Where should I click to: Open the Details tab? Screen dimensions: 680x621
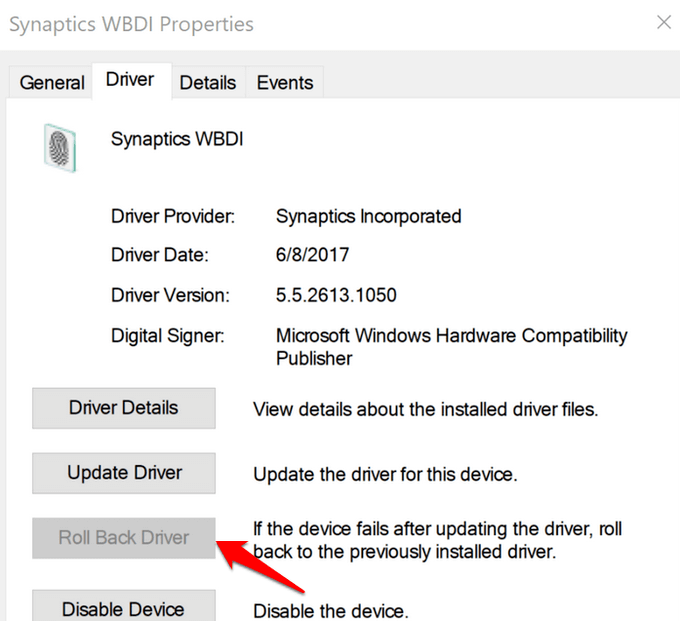point(208,82)
